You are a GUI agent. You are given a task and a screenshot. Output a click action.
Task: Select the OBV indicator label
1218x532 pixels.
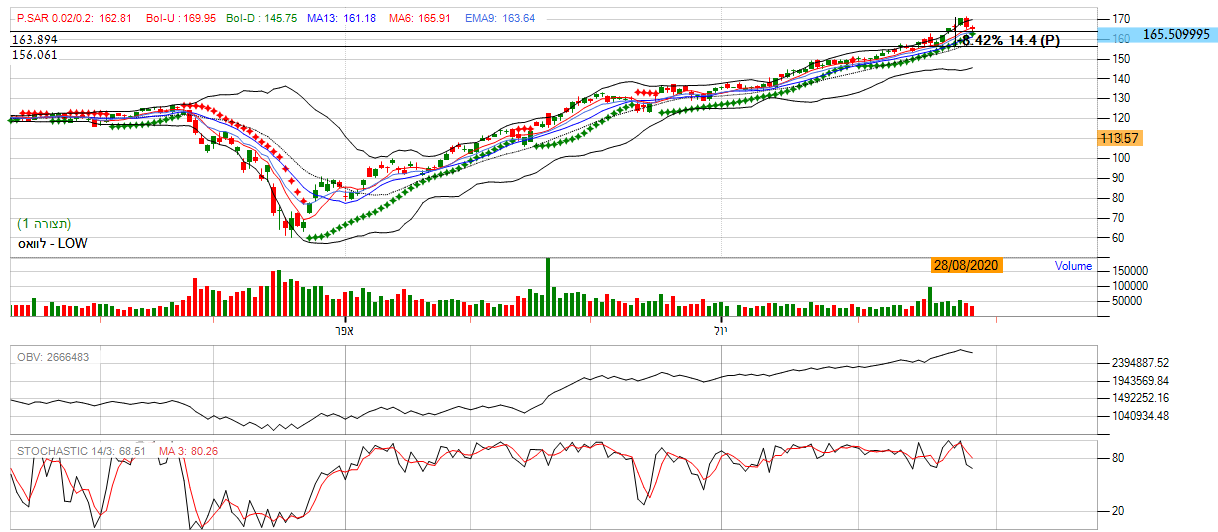(53, 357)
